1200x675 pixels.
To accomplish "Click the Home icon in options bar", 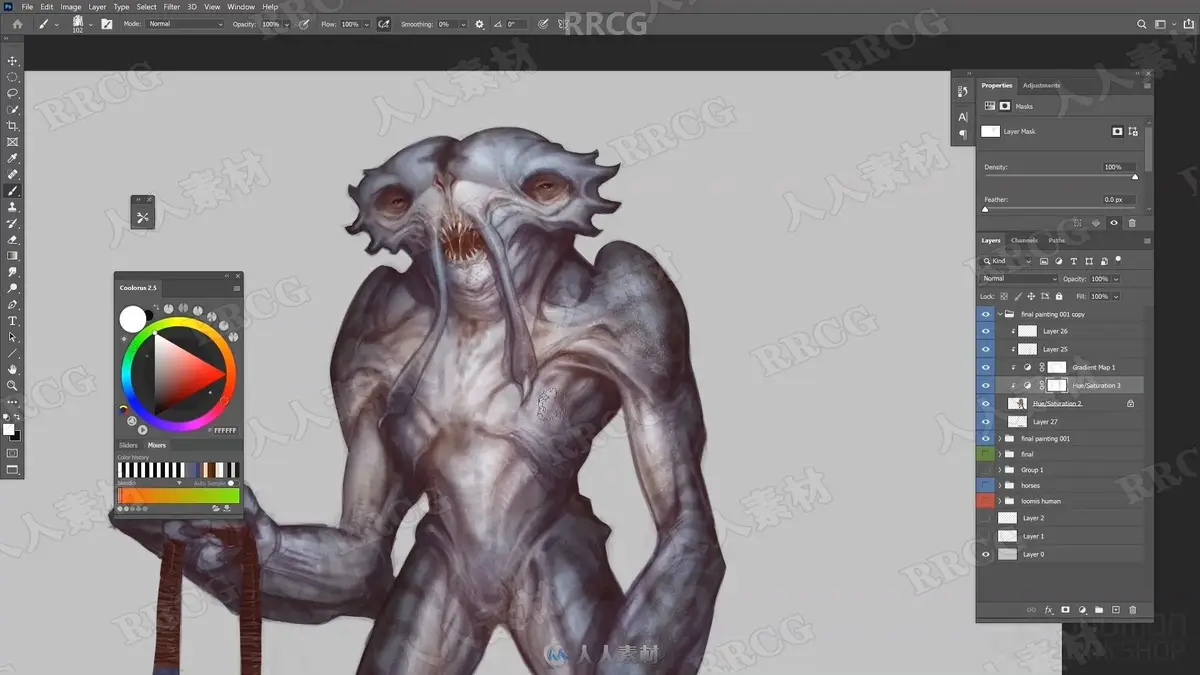I will [x=17, y=24].
